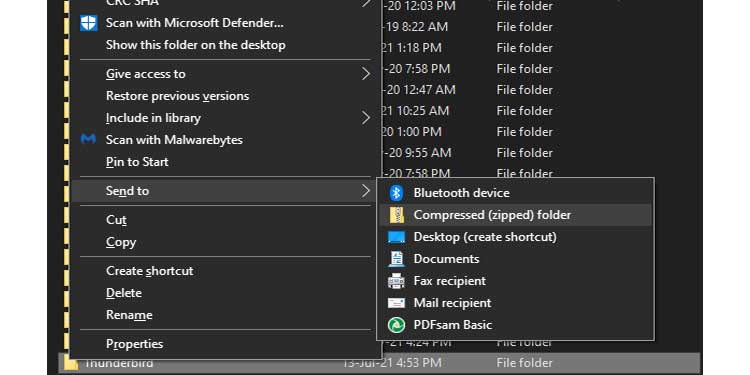Click the 4:53 PM date cell
Screen dimensions: 750x375
tap(392, 363)
